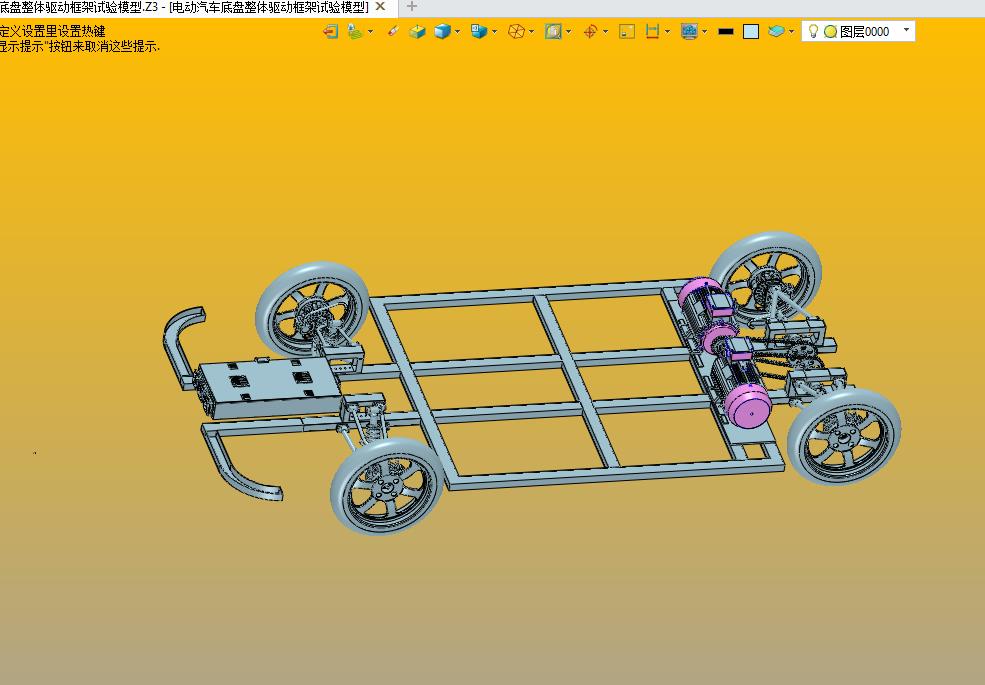Toggle the layer light bulb visibility
985x685 pixels.
pyautogui.click(x=813, y=31)
